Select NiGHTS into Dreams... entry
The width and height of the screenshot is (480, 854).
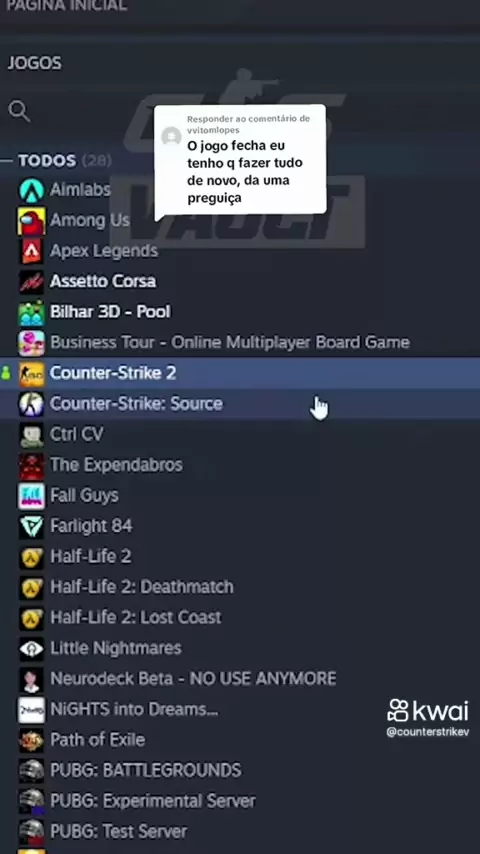pos(134,709)
